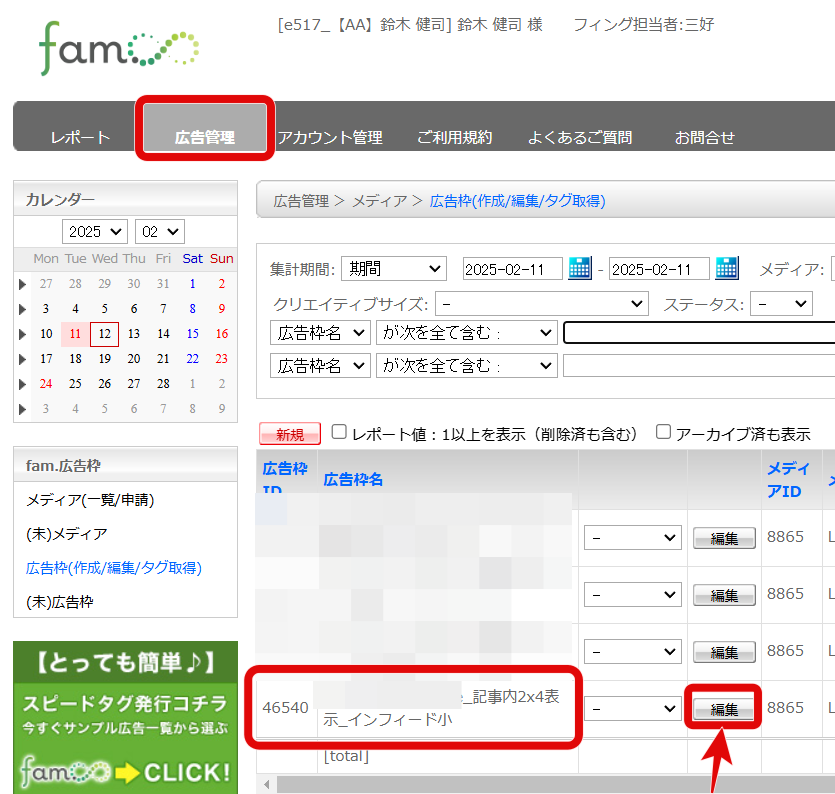The height and width of the screenshot is (794, 835).
Task: Click 編集 button for ad slot 46540
Action: (724, 709)
